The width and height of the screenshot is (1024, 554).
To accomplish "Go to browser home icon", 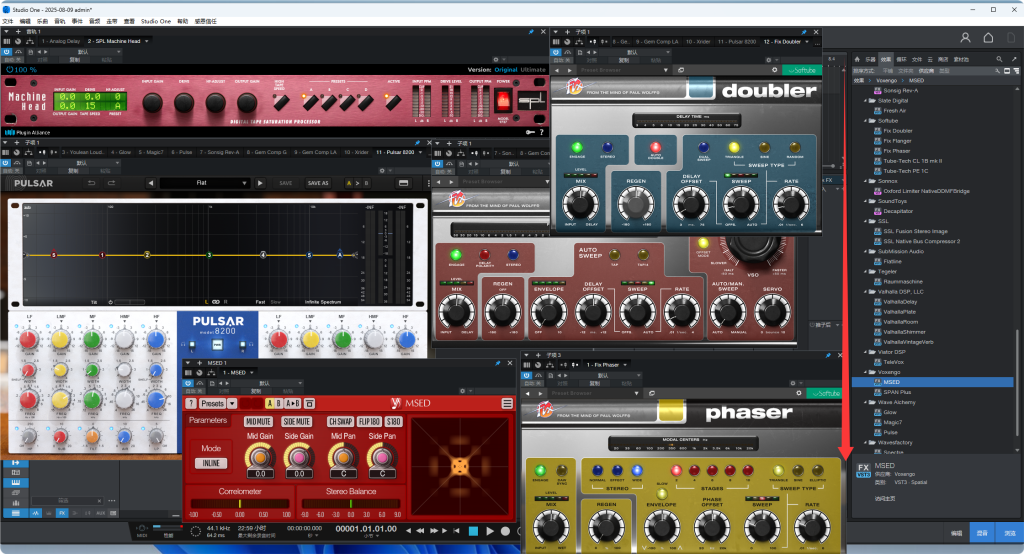I will (857, 59).
